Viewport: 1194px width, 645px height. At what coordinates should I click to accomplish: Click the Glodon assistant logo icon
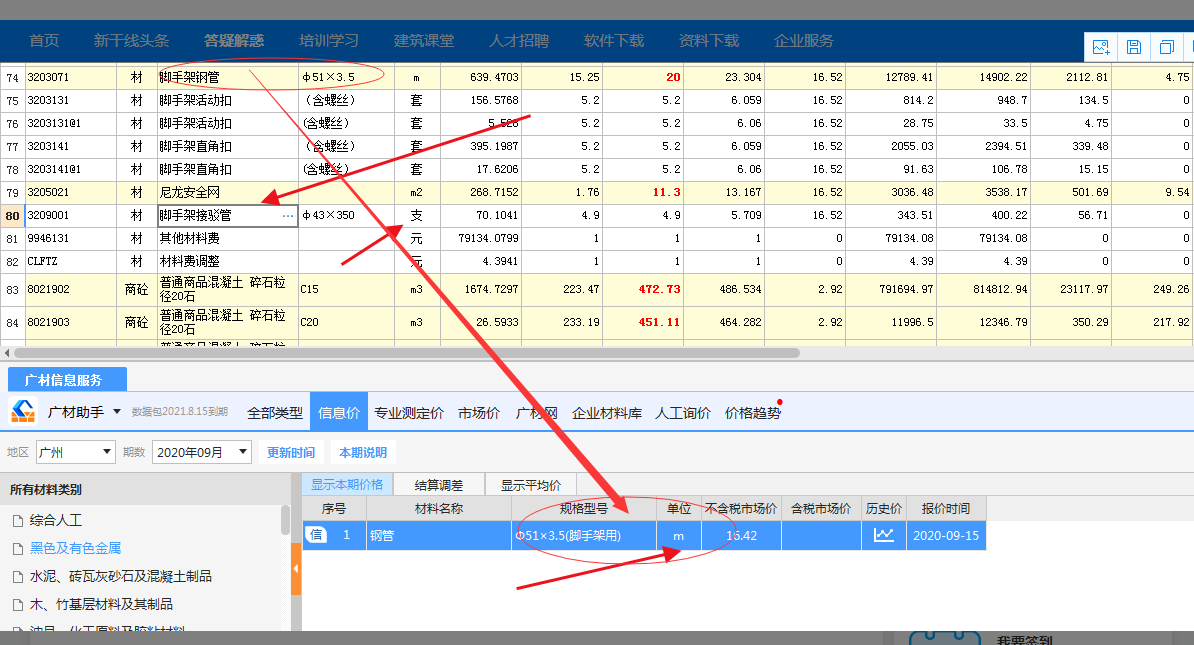(x=23, y=411)
